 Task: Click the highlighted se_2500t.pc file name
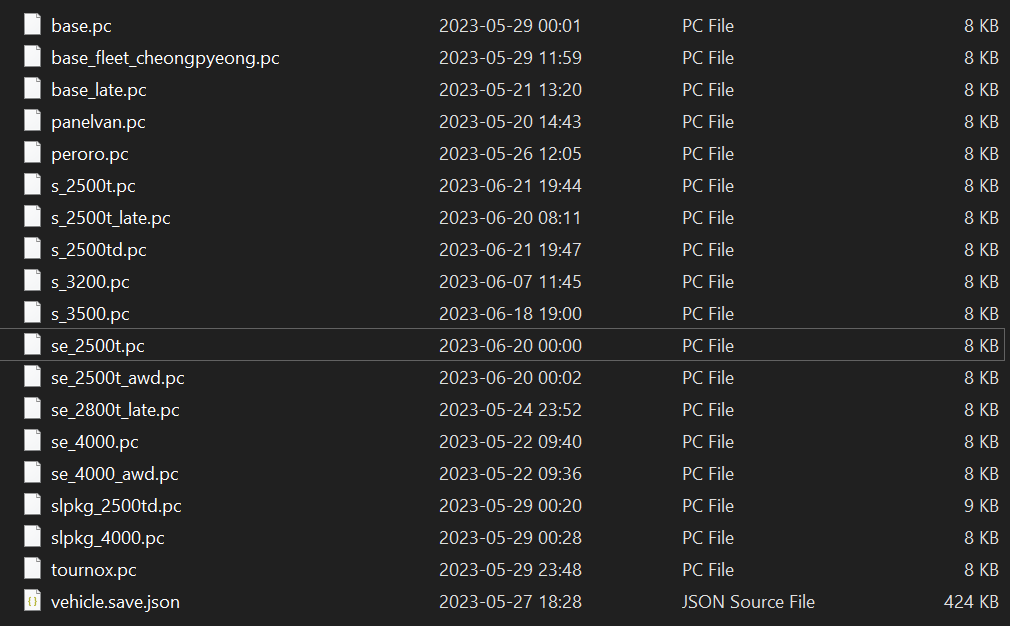98,346
